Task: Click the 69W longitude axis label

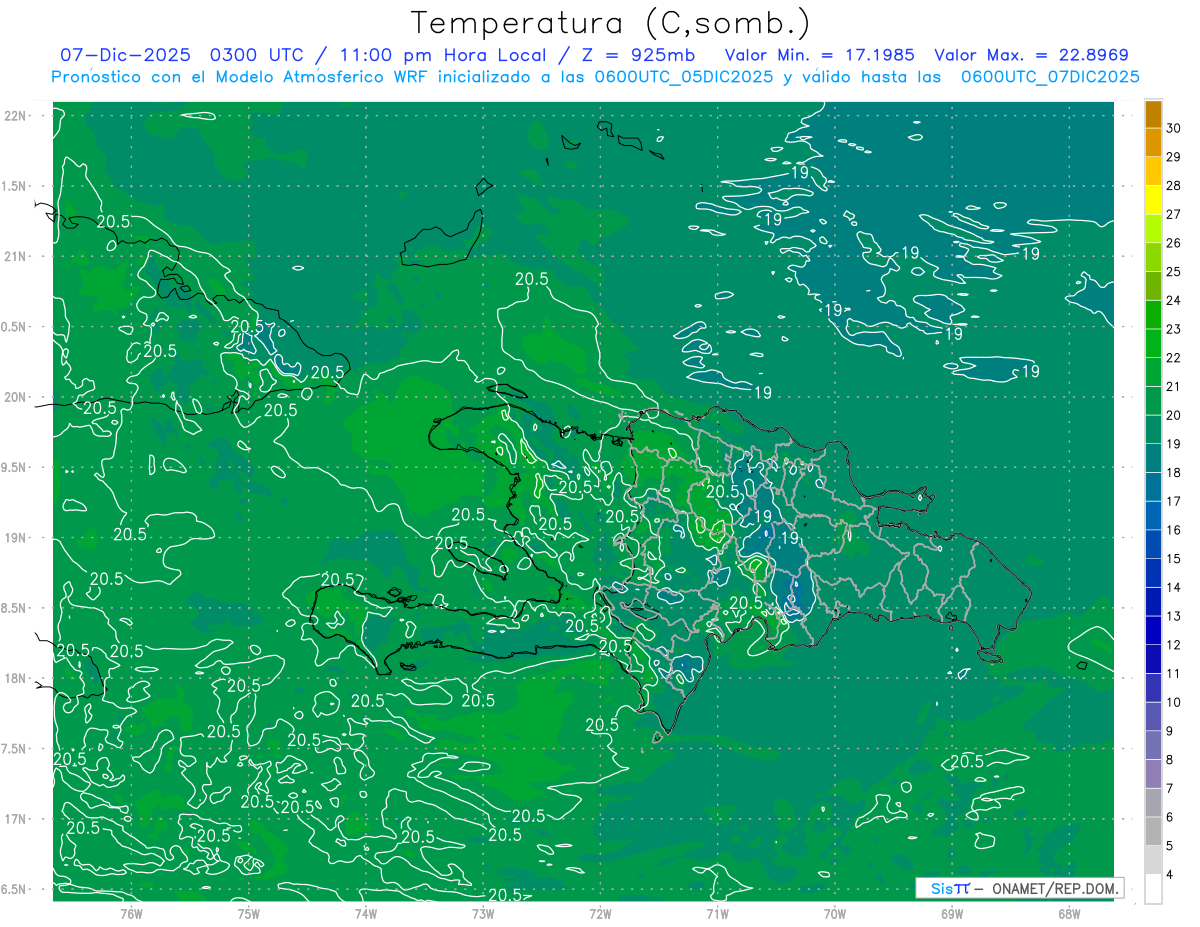Action: [x=952, y=914]
